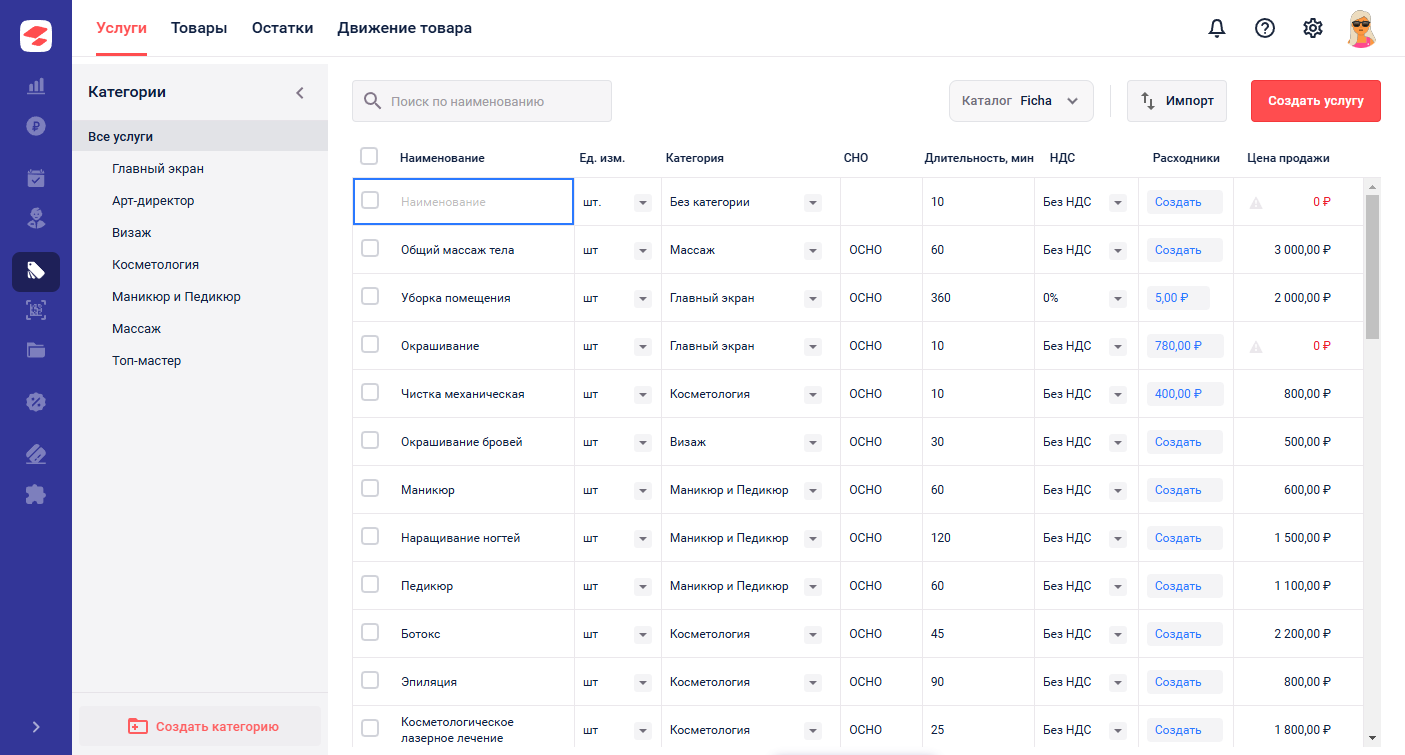1405x755 pixels.
Task: Click the search magnifier icon
Action: [372, 101]
